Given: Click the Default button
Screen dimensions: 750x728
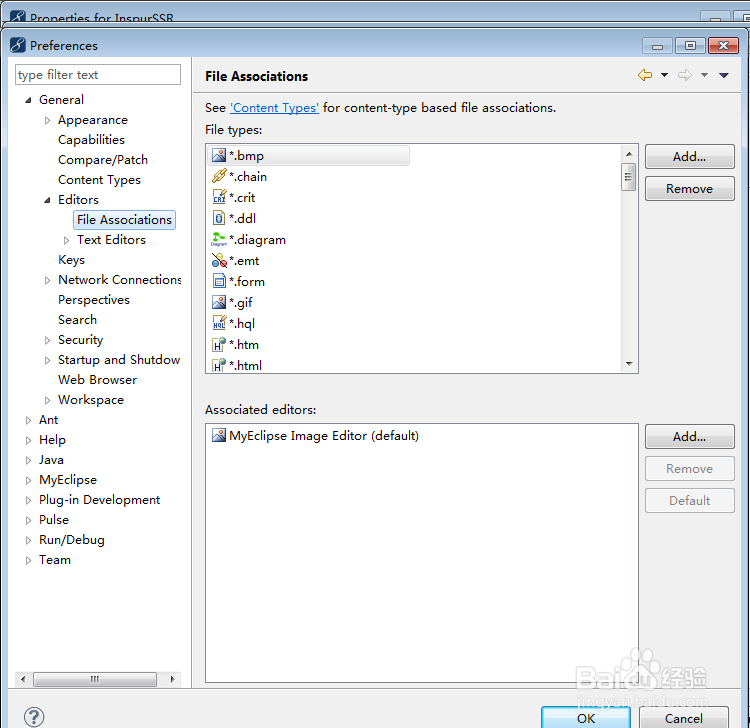Looking at the screenshot, I should coord(689,500).
